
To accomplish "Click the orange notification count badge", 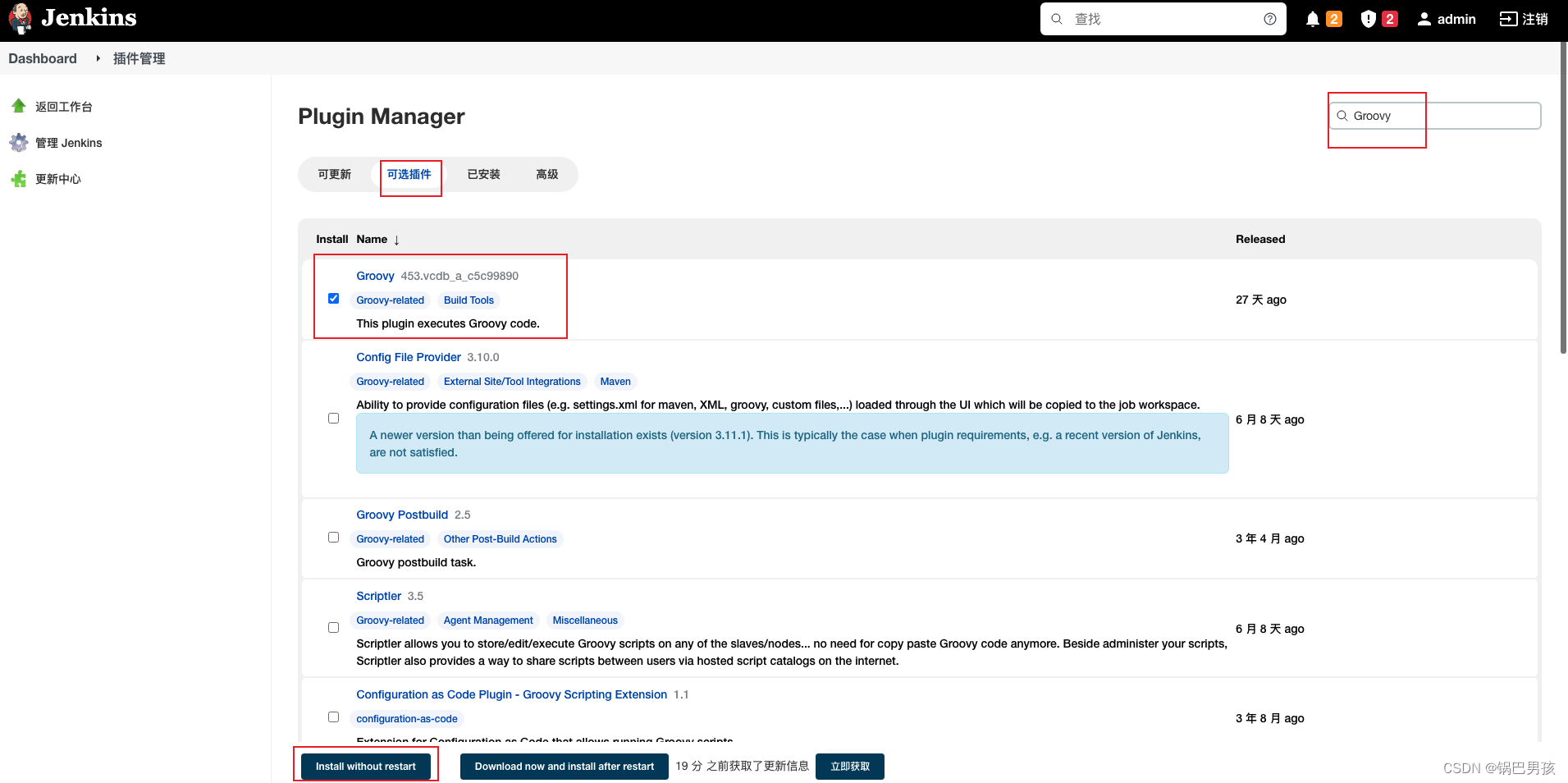I will point(1334,19).
